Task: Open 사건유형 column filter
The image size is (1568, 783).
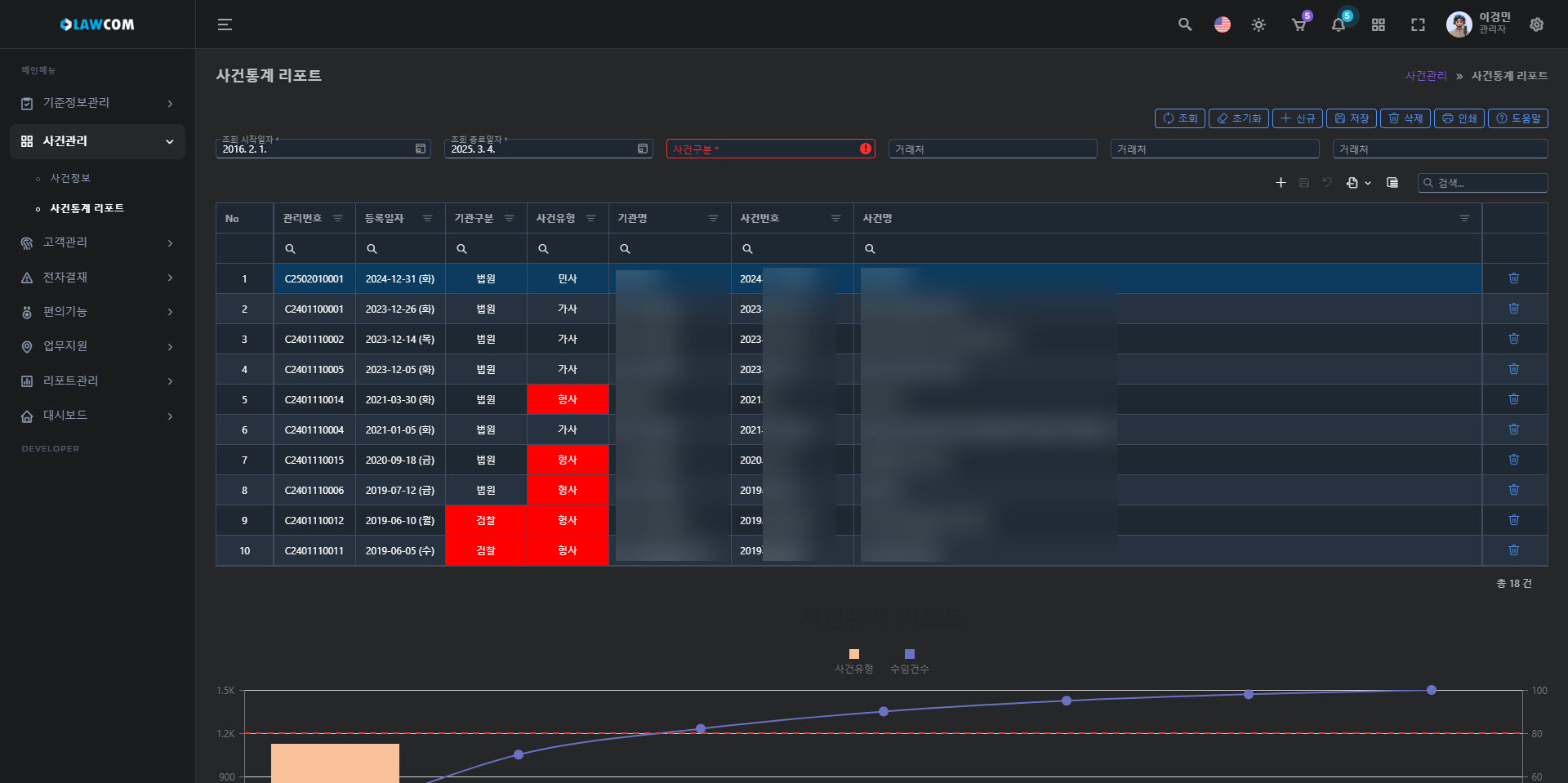Action: 590,218
